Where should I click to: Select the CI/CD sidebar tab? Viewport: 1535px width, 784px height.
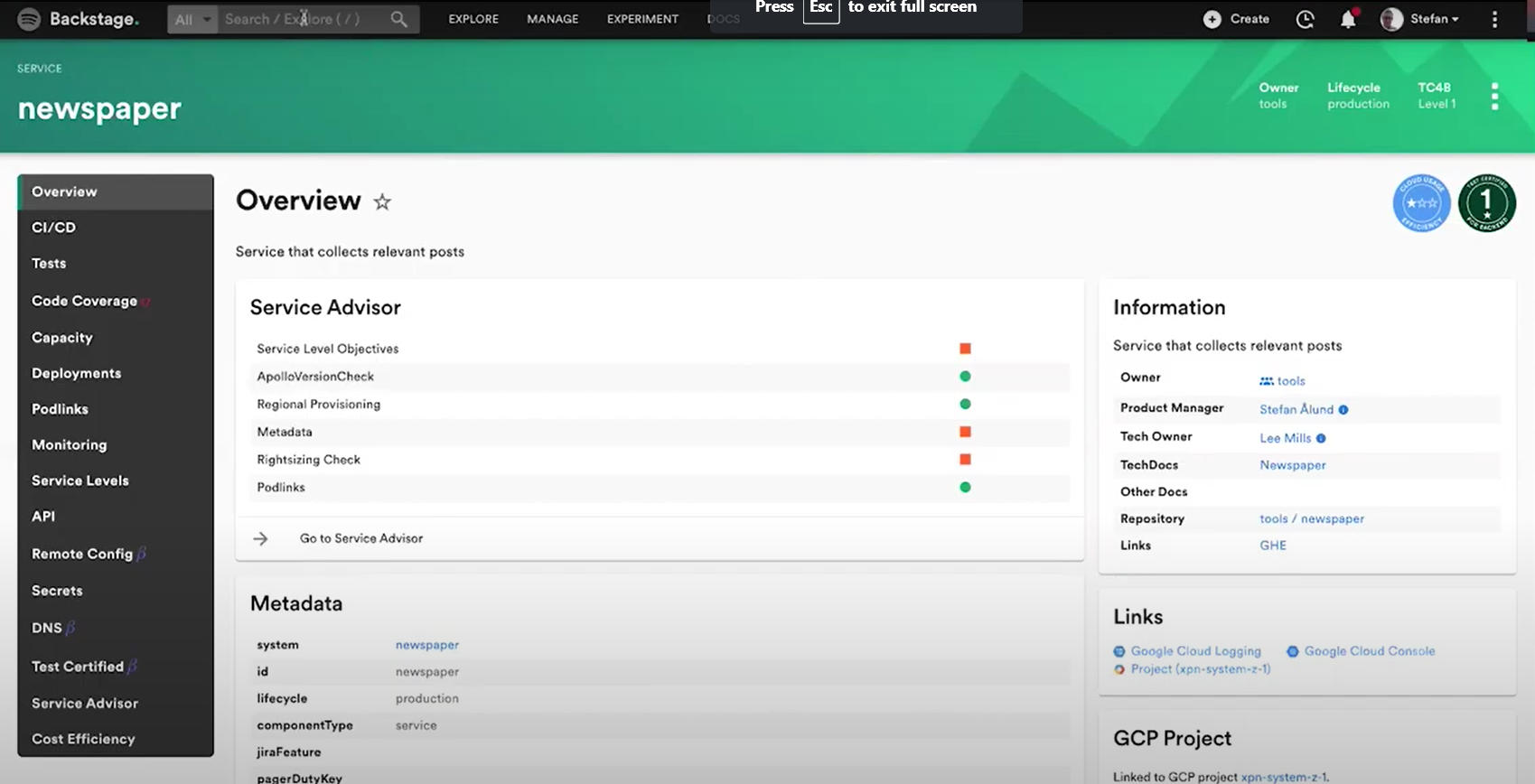[116, 228]
